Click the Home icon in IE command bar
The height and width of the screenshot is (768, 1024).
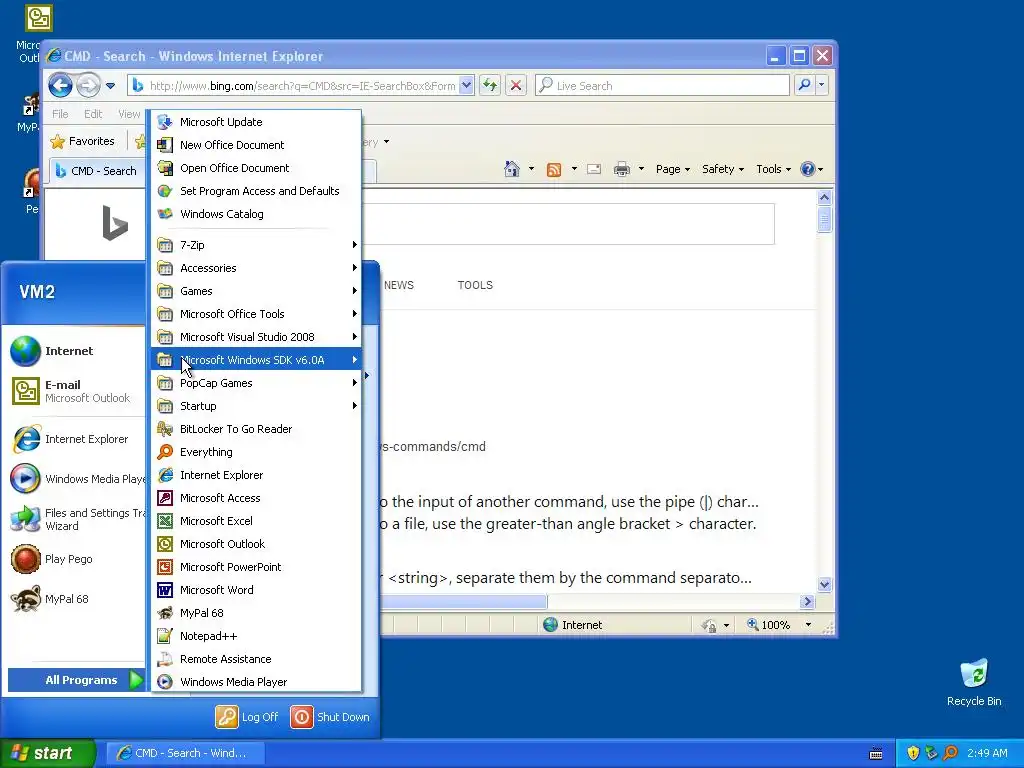tap(512, 169)
